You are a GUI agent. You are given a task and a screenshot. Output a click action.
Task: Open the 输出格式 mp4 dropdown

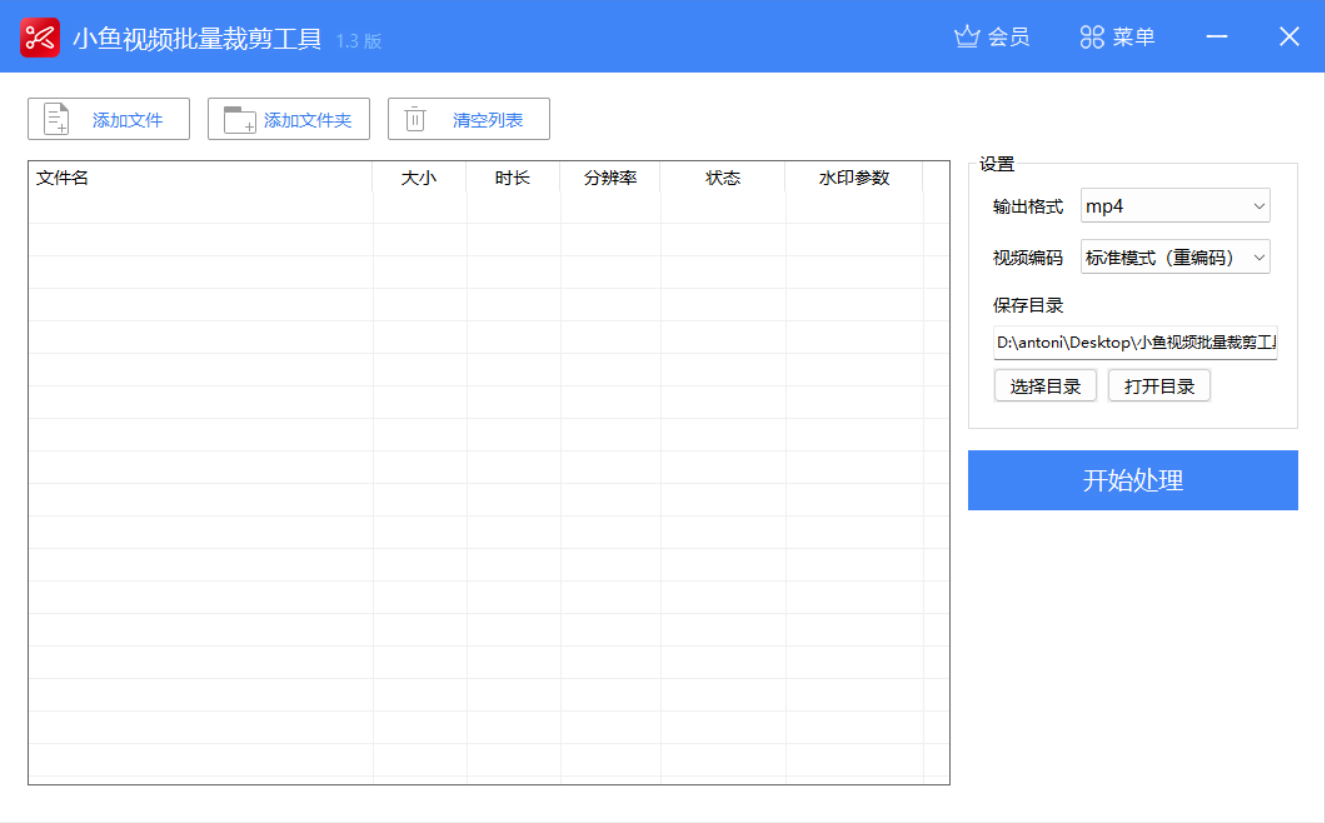(1175, 205)
